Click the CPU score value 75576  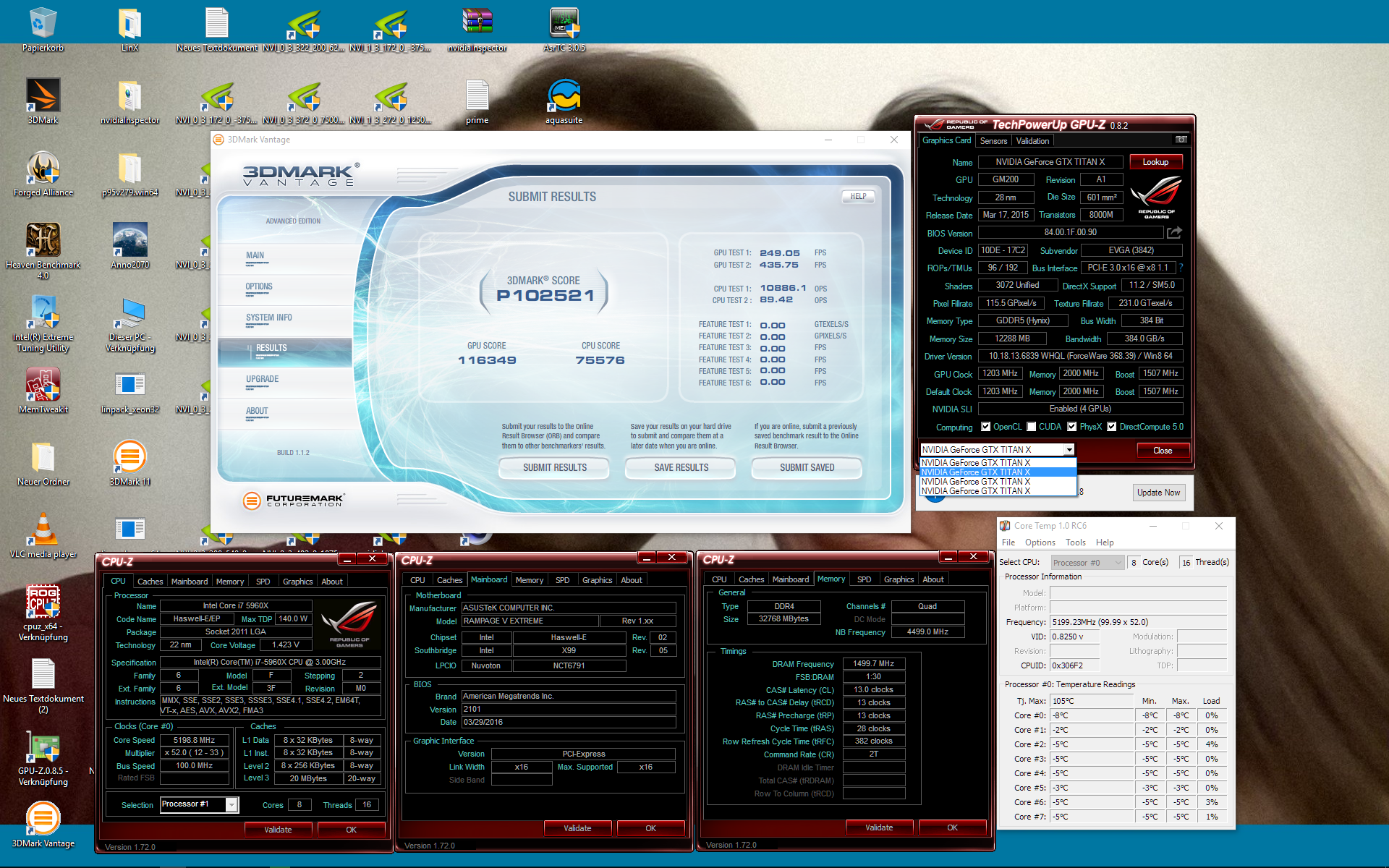tap(600, 360)
